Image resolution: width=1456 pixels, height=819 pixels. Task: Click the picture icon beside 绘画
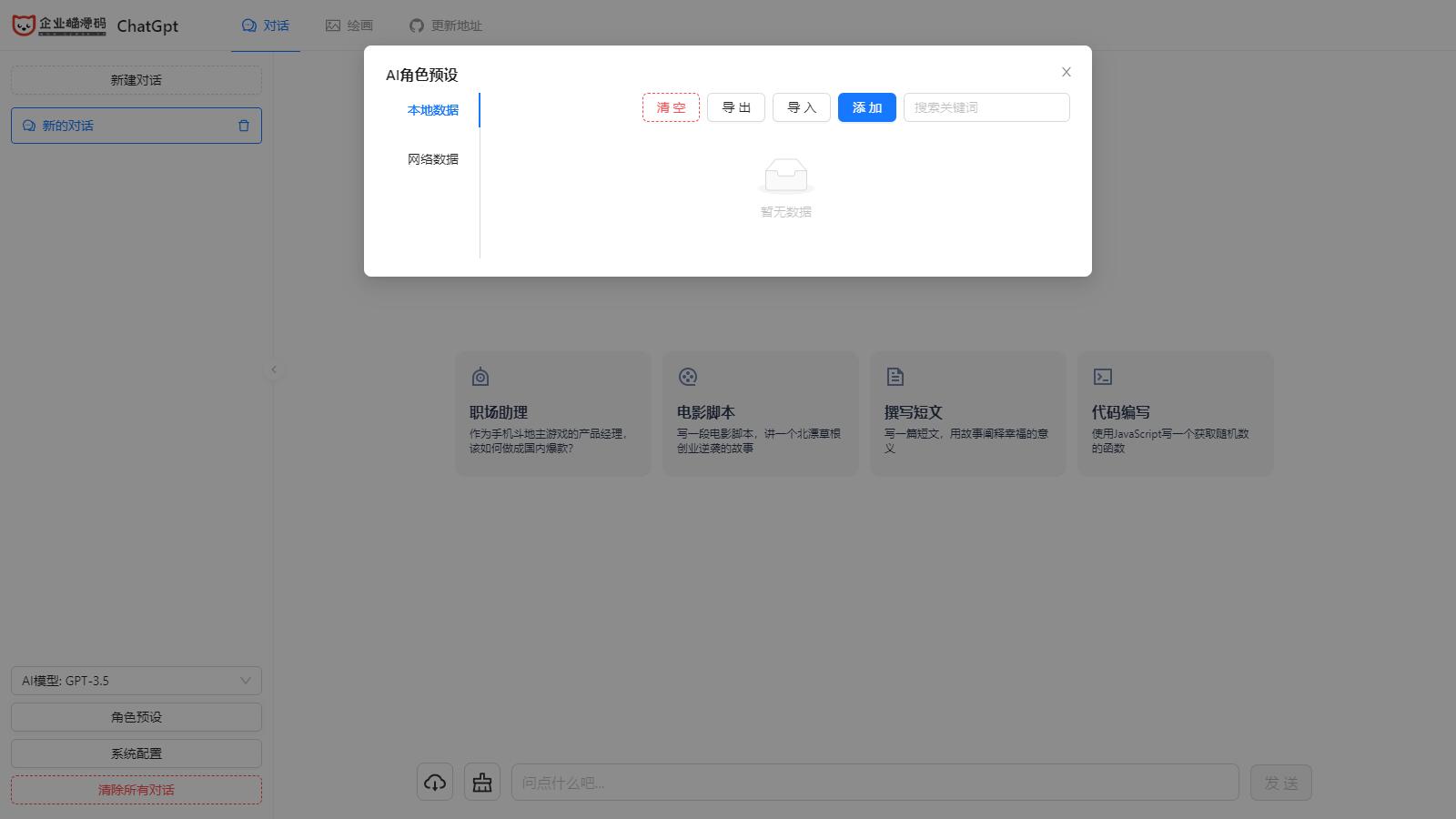[333, 25]
